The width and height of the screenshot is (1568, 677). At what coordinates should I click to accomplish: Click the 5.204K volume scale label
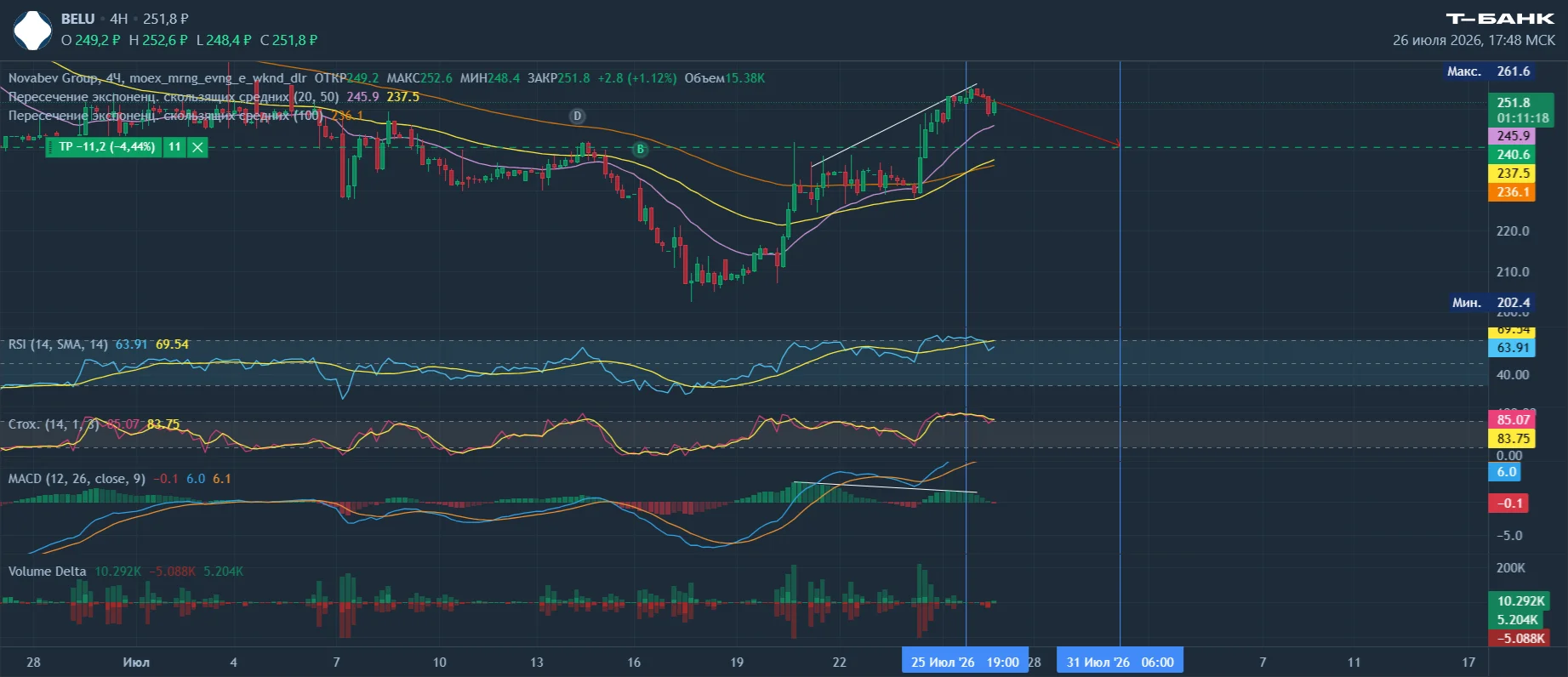click(x=1516, y=620)
